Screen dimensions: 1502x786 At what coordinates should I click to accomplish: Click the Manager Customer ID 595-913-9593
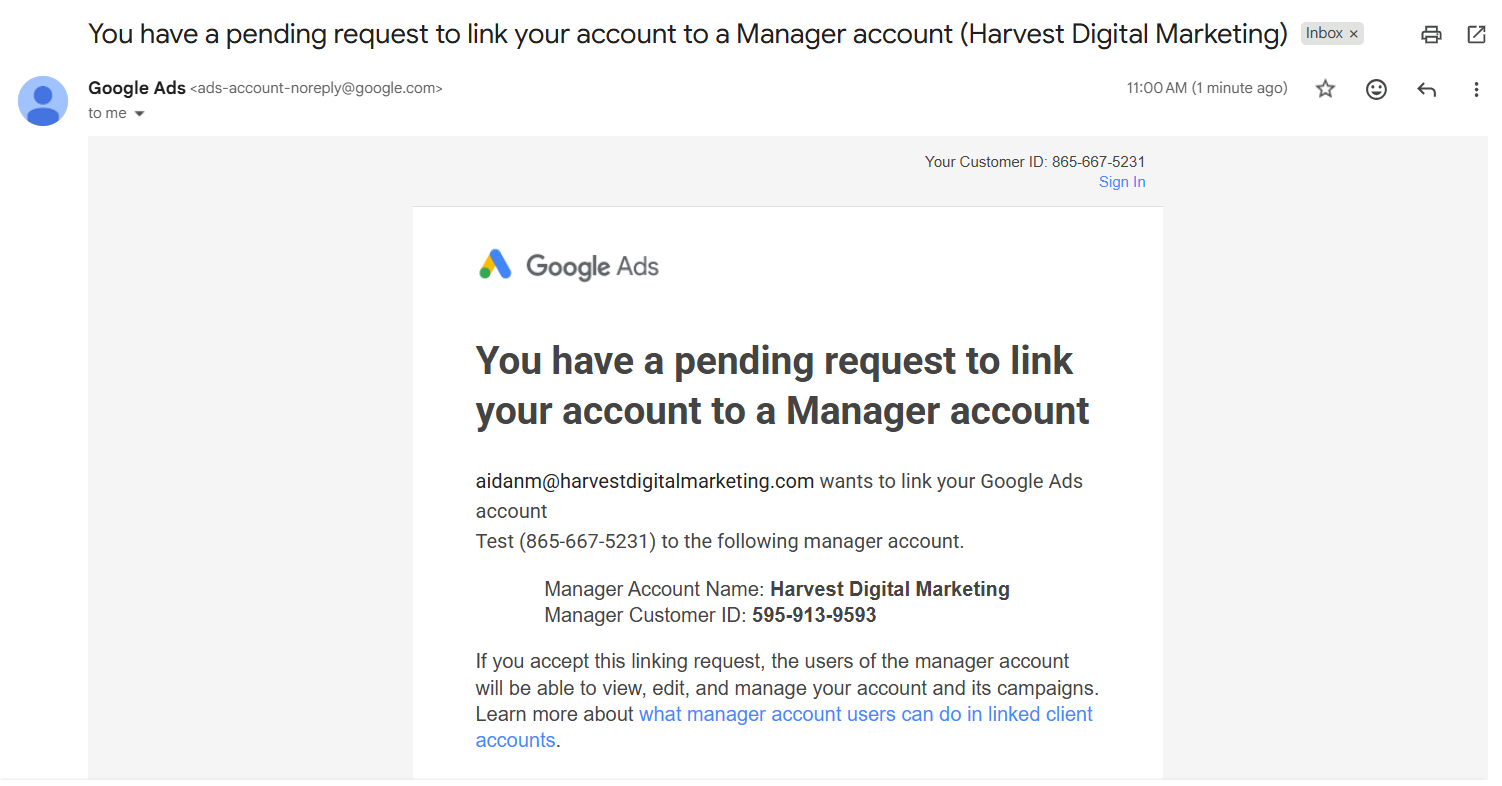coord(814,615)
